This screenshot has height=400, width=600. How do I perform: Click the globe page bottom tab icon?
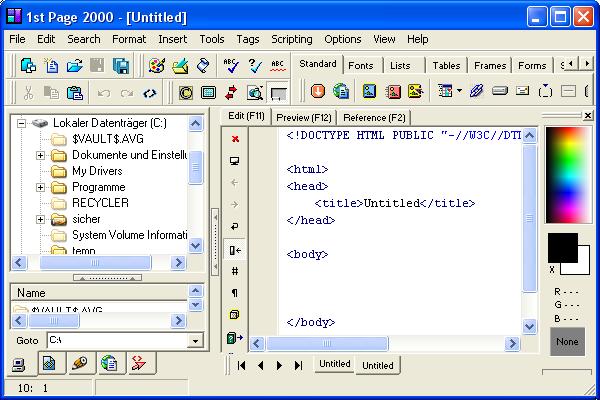click(x=109, y=362)
